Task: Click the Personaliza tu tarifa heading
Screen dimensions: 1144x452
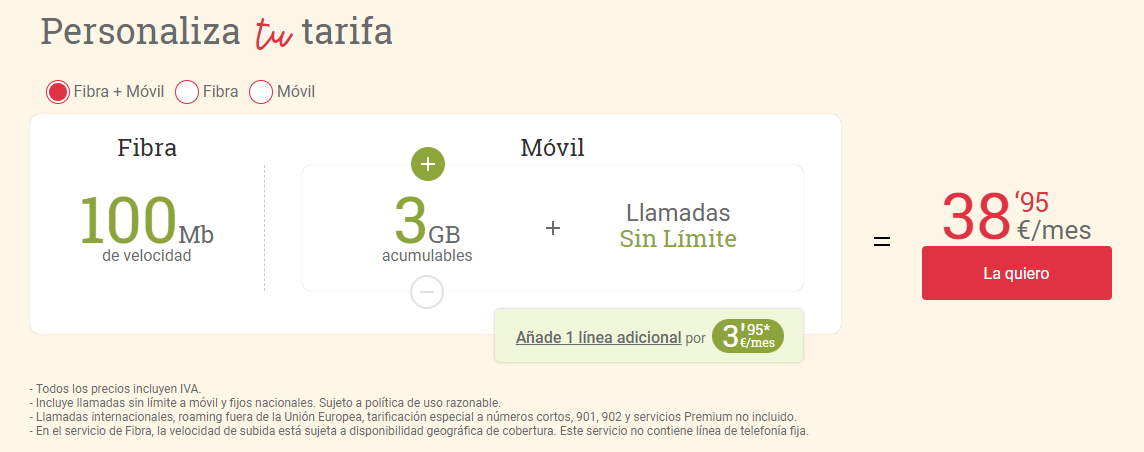Action: coord(217,32)
